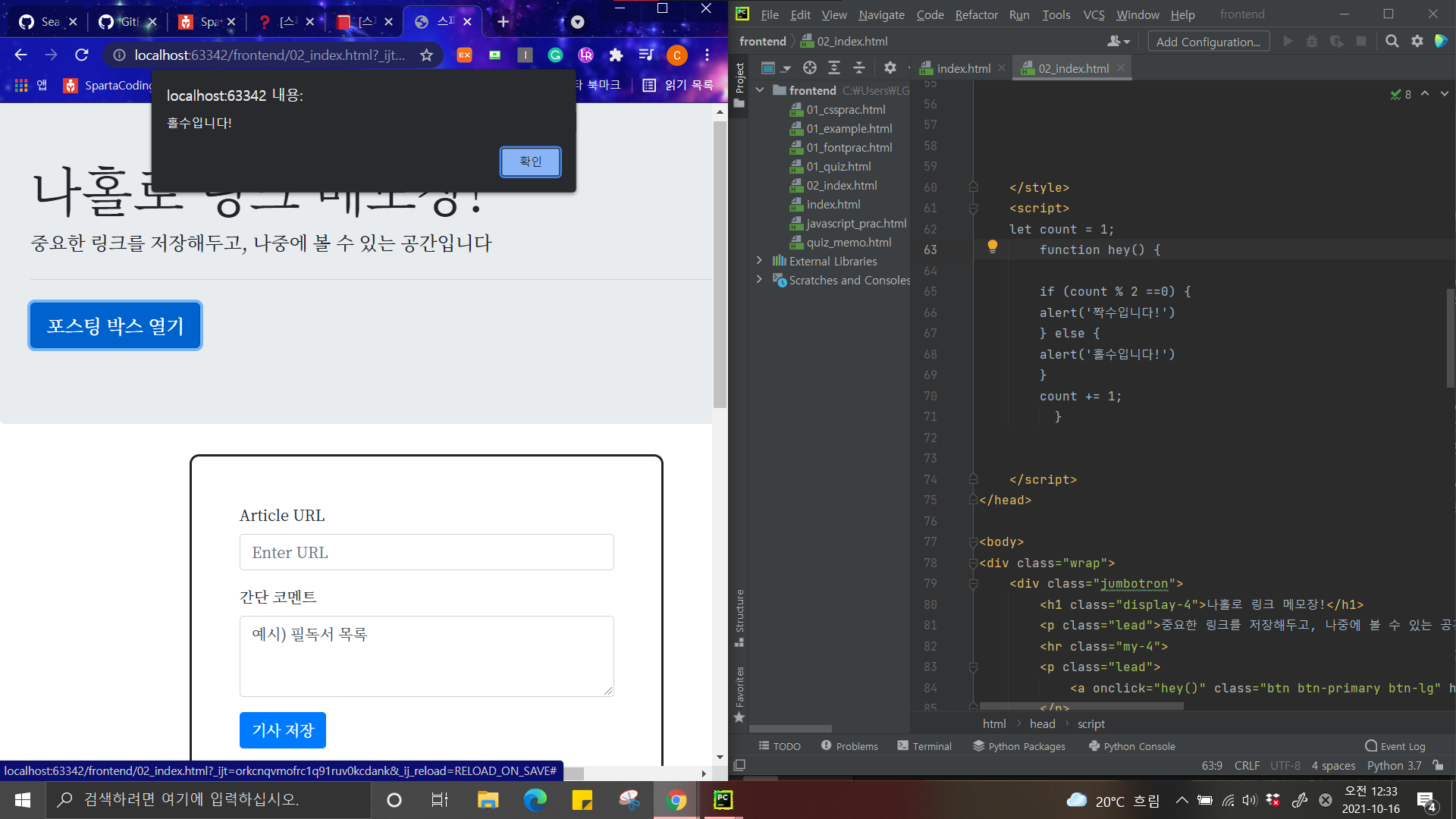Image resolution: width=1456 pixels, height=819 pixels.
Task: Open Project panel settings gear
Action: pos(890,68)
